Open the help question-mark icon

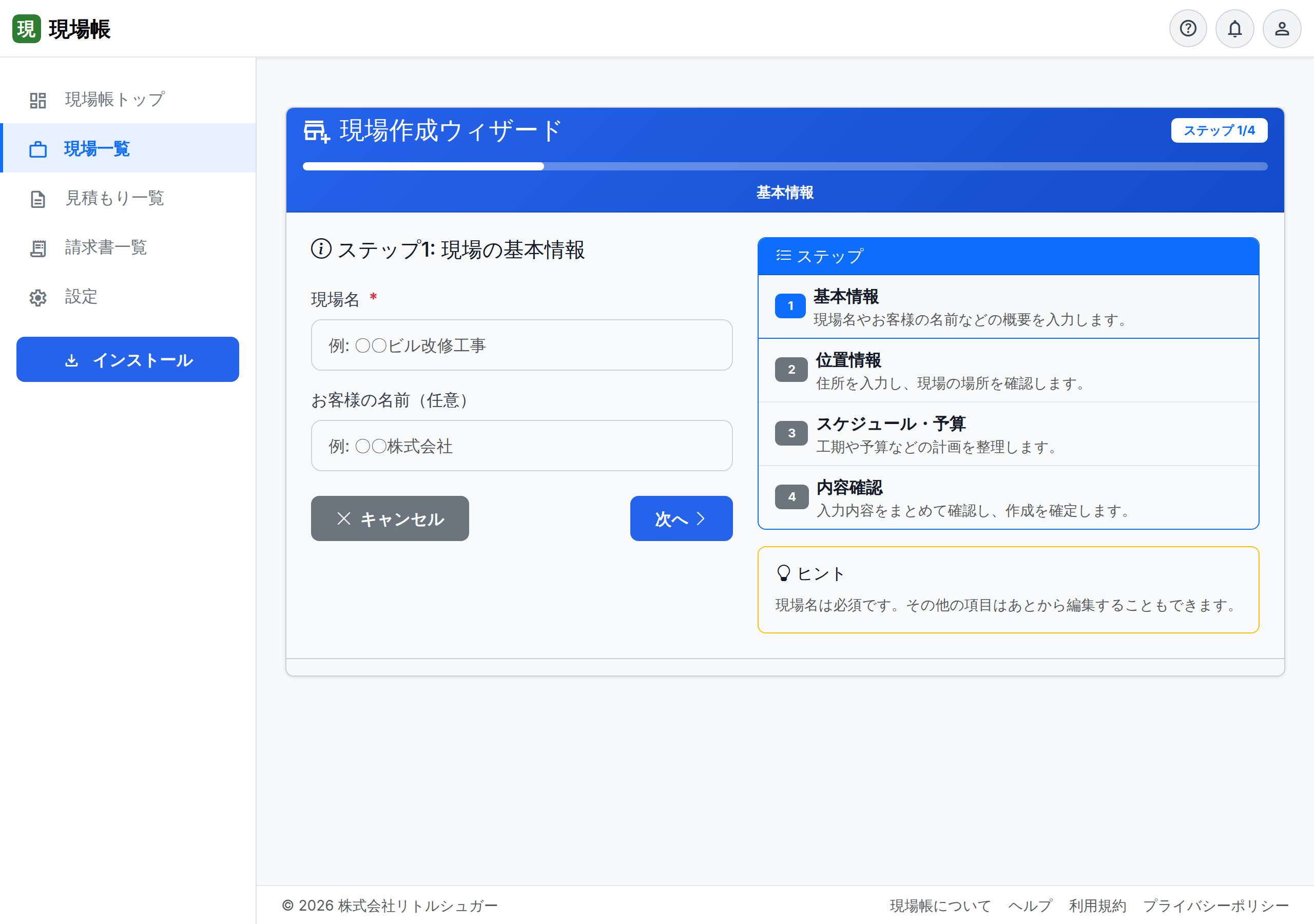pos(1188,29)
